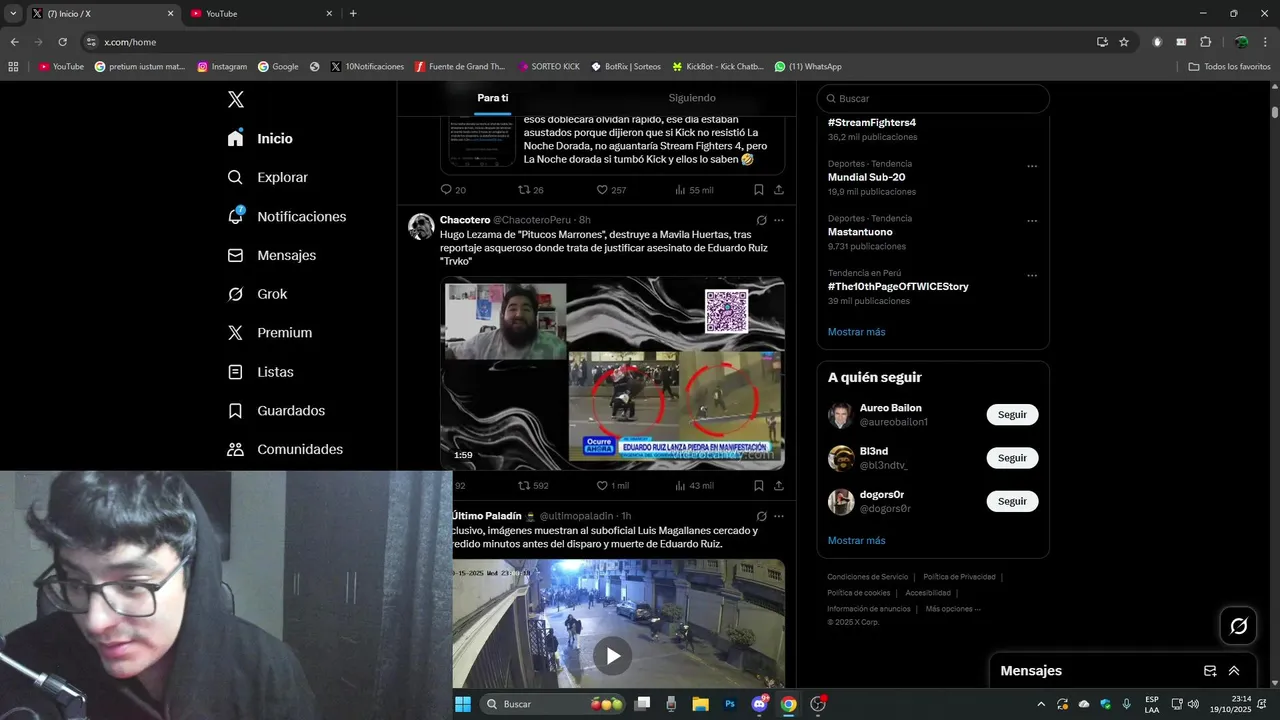Open Instagram bookmark
The height and width of the screenshot is (720, 1280).
click(222, 67)
